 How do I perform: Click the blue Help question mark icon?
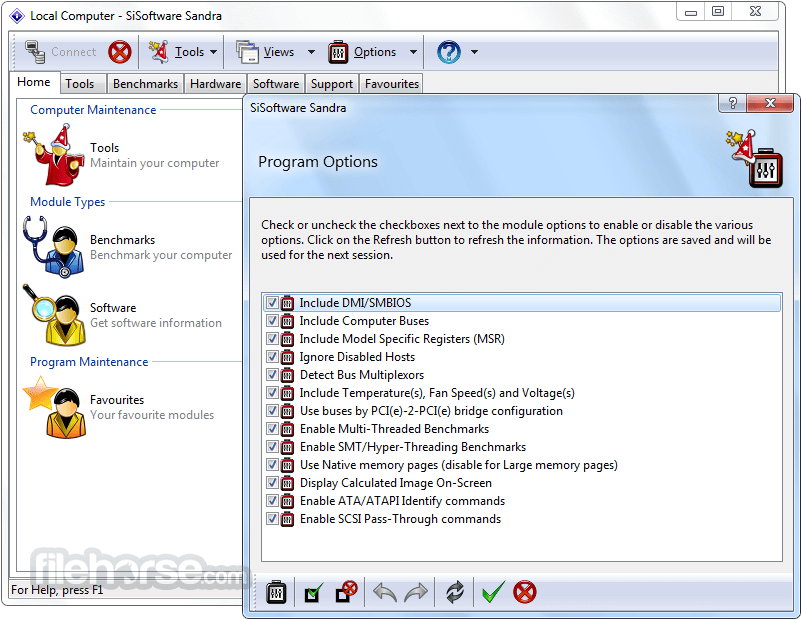[449, 52]
